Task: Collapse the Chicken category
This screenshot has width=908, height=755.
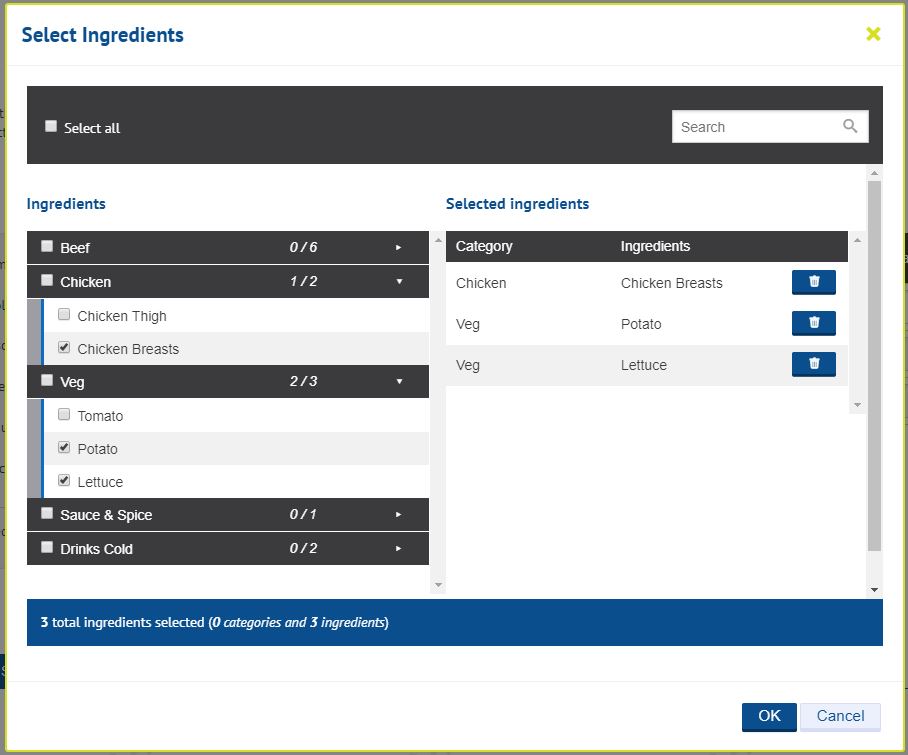Action: click(x=398, y=282)
